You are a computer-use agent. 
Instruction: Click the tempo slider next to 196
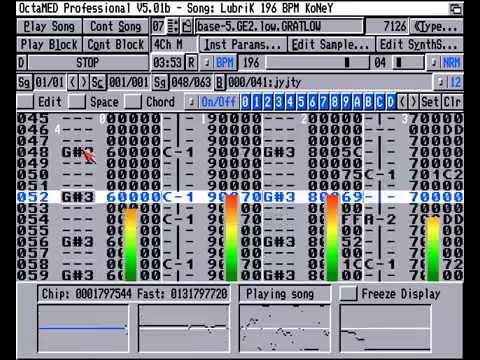click(317, 62)
